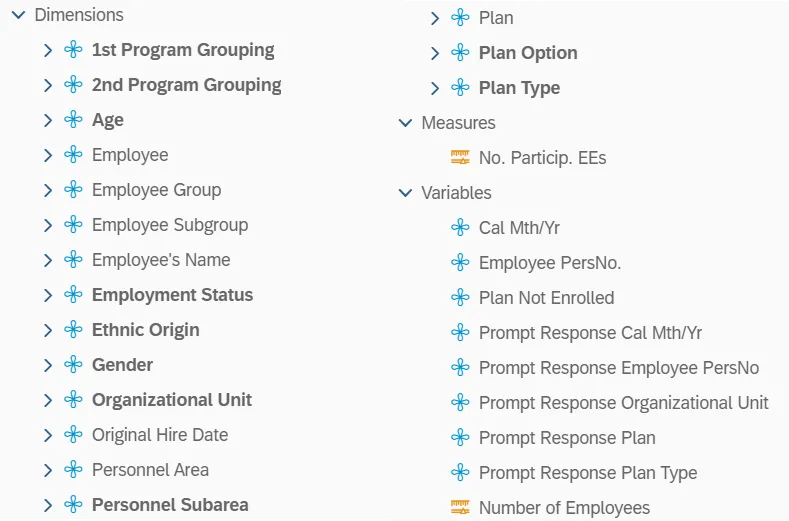Select the Original Hire Date dimension
Viewport: 789px width, 521px height.
pyautogui.click(x=160, y=435)
